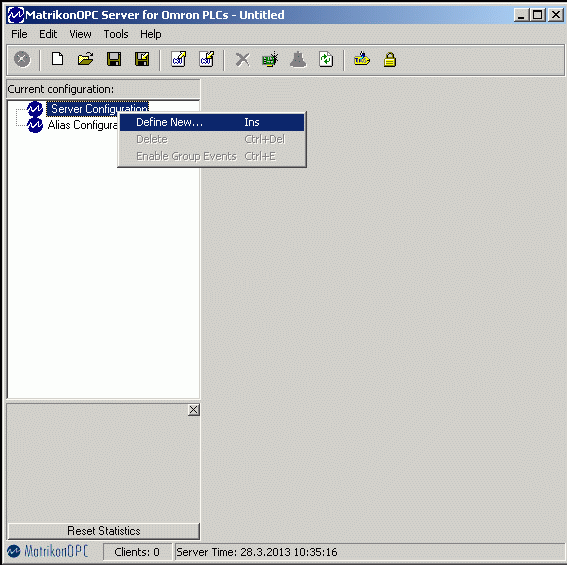
Task: Click the grey bell toolbar icon
Action: (298, 59)
